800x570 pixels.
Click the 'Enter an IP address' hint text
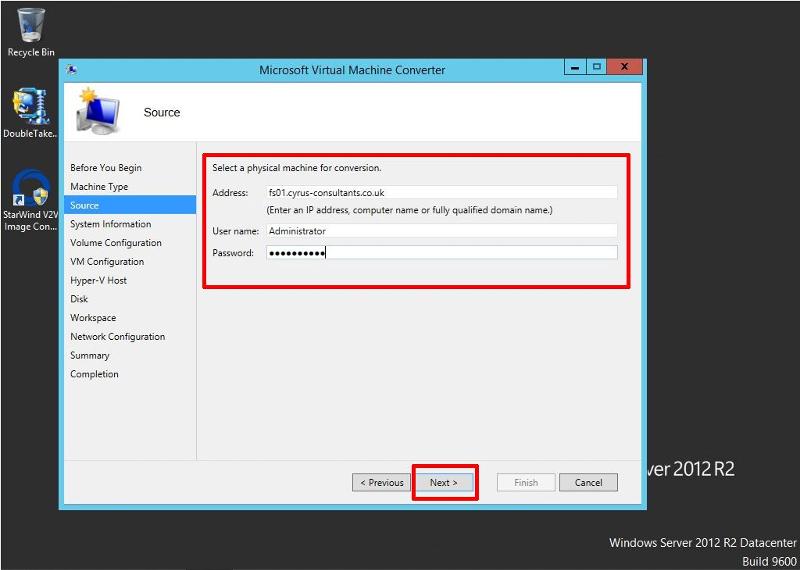pos(409,210)
